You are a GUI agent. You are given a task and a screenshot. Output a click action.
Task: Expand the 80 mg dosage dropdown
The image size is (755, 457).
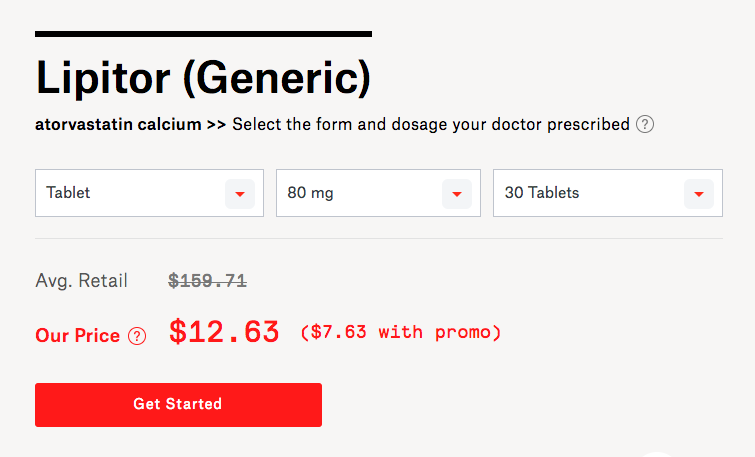click(378, 193)
